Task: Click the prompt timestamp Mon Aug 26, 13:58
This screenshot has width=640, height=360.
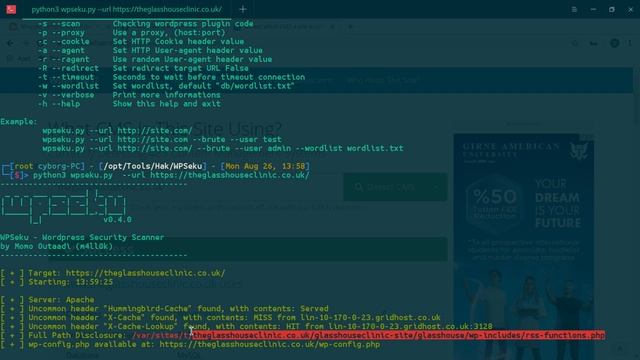Action: click(265, 166)
